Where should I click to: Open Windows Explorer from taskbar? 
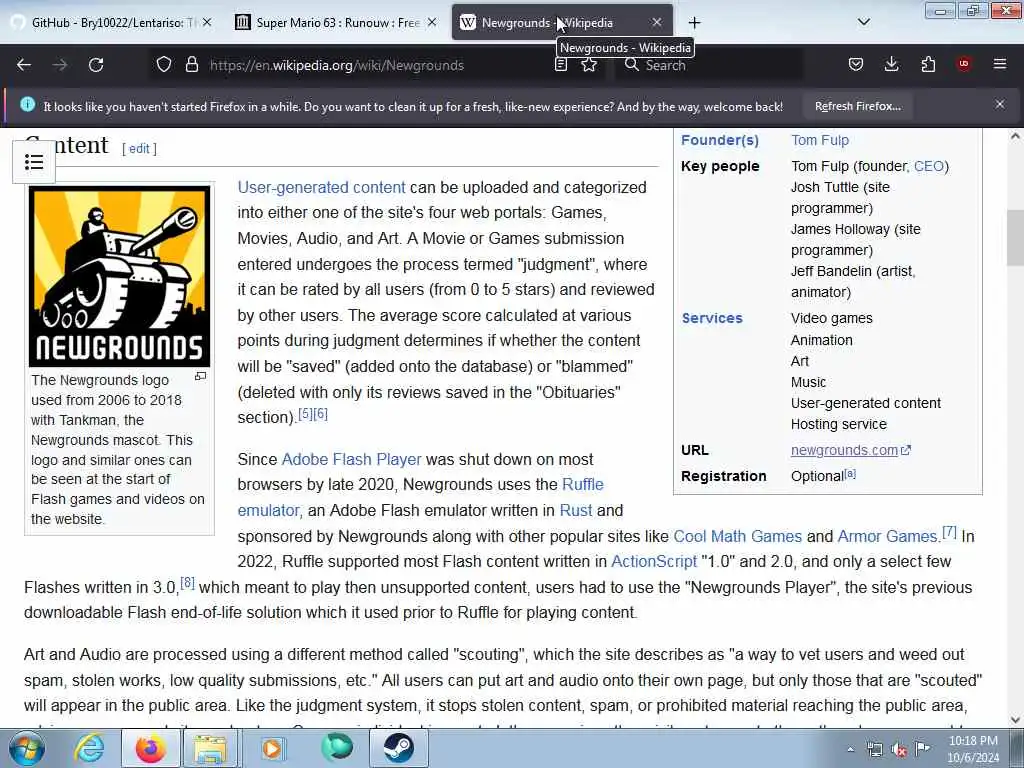210,748
